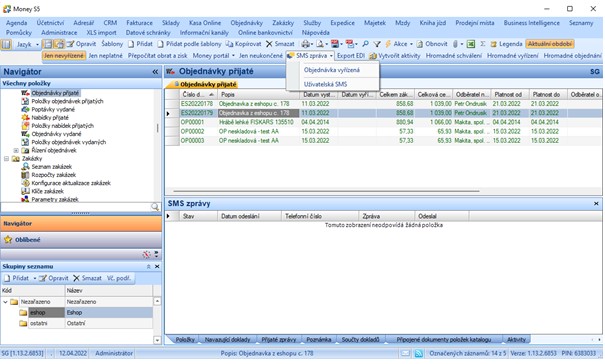Select Položky objednávek přijatých tree item
Image resolution: width=605 pixels, height=364 pixels.
(x=68, y=102)
